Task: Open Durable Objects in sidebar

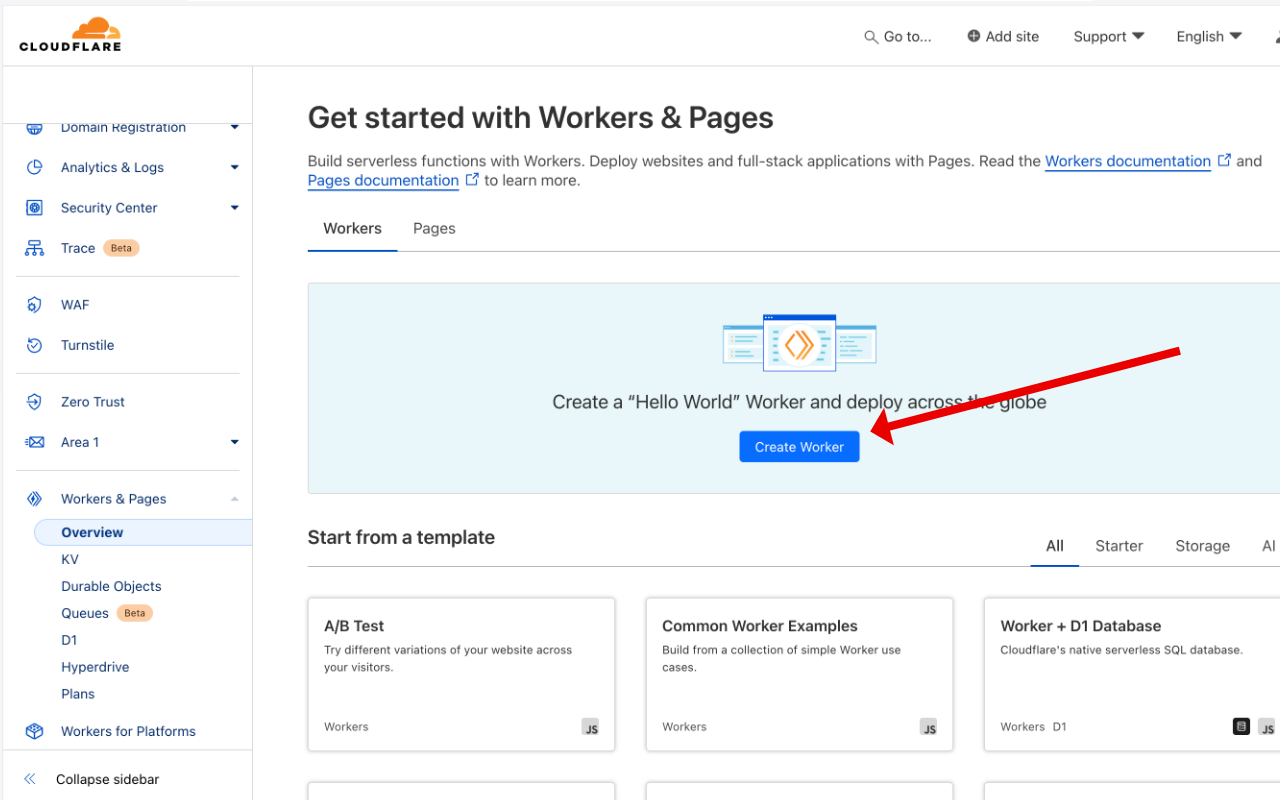Action: point(111,586)
